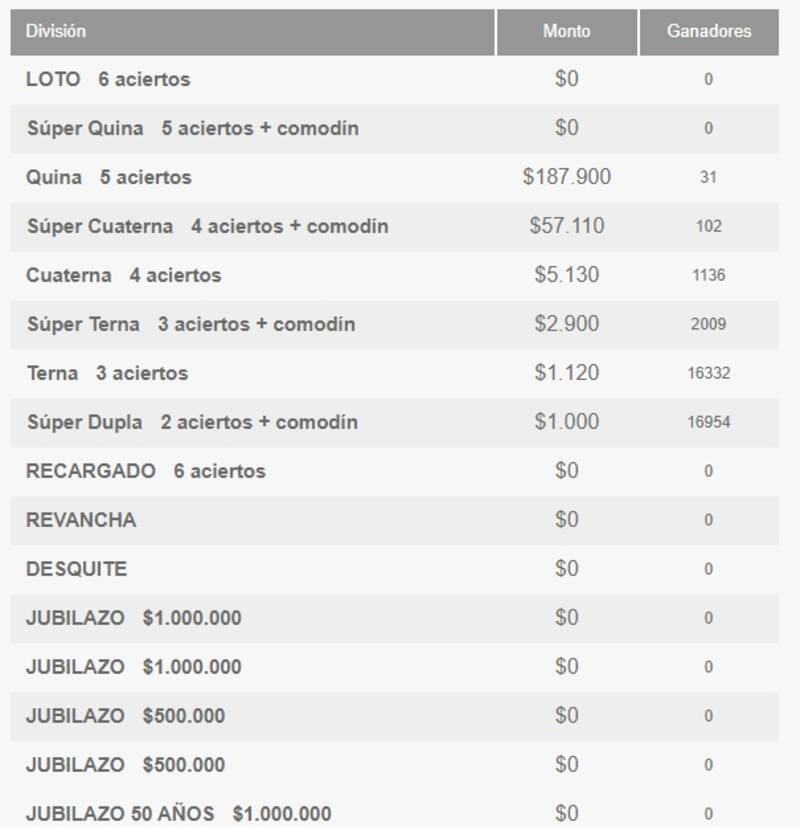Click the Terna 3 aciertos label

click(x=107, y=373)
